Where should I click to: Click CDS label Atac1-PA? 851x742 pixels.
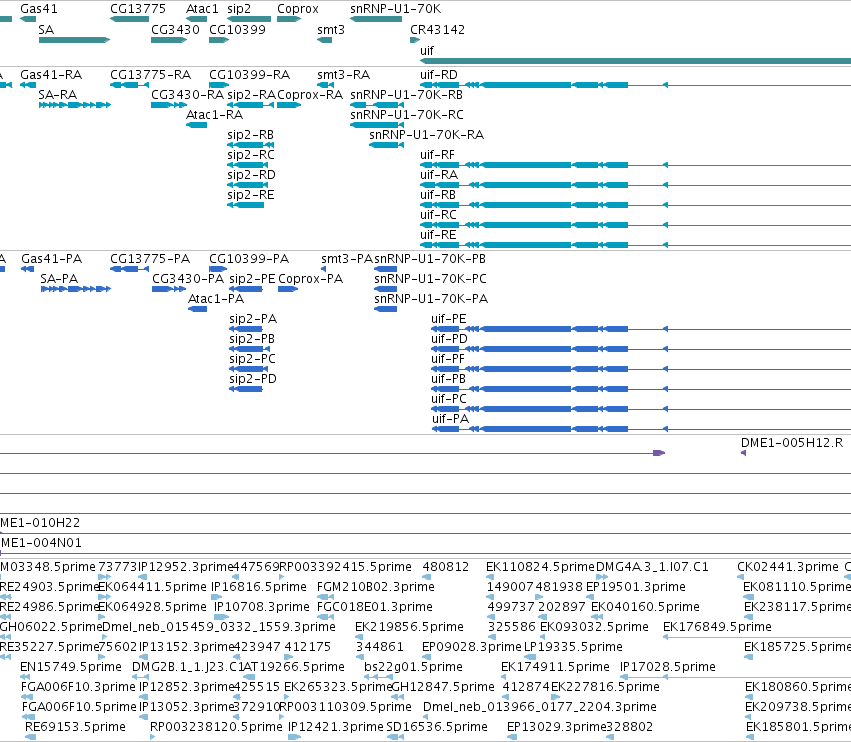click(216, 299)
